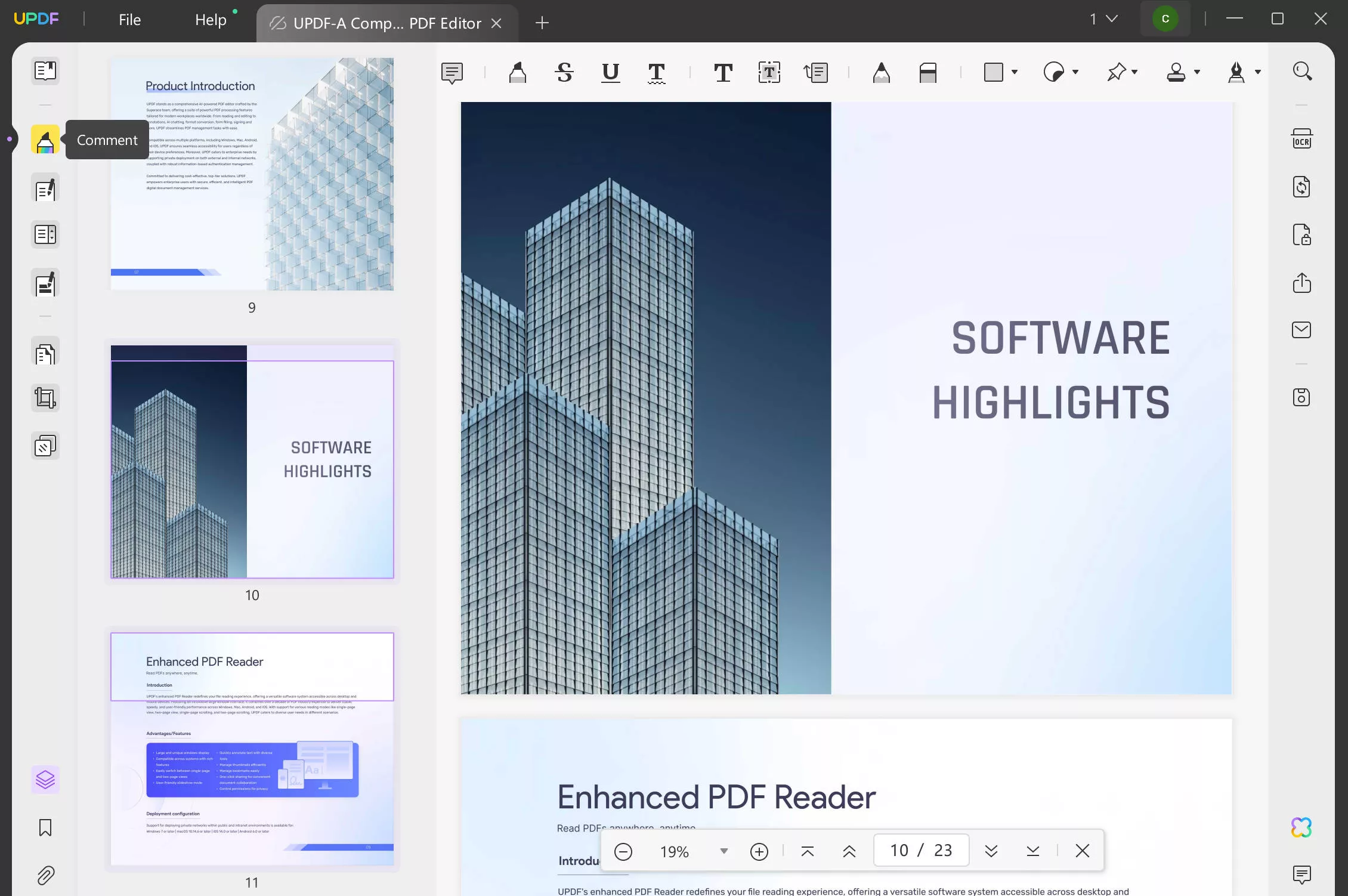Select the Sticker tool icon

click(1055, 72)
